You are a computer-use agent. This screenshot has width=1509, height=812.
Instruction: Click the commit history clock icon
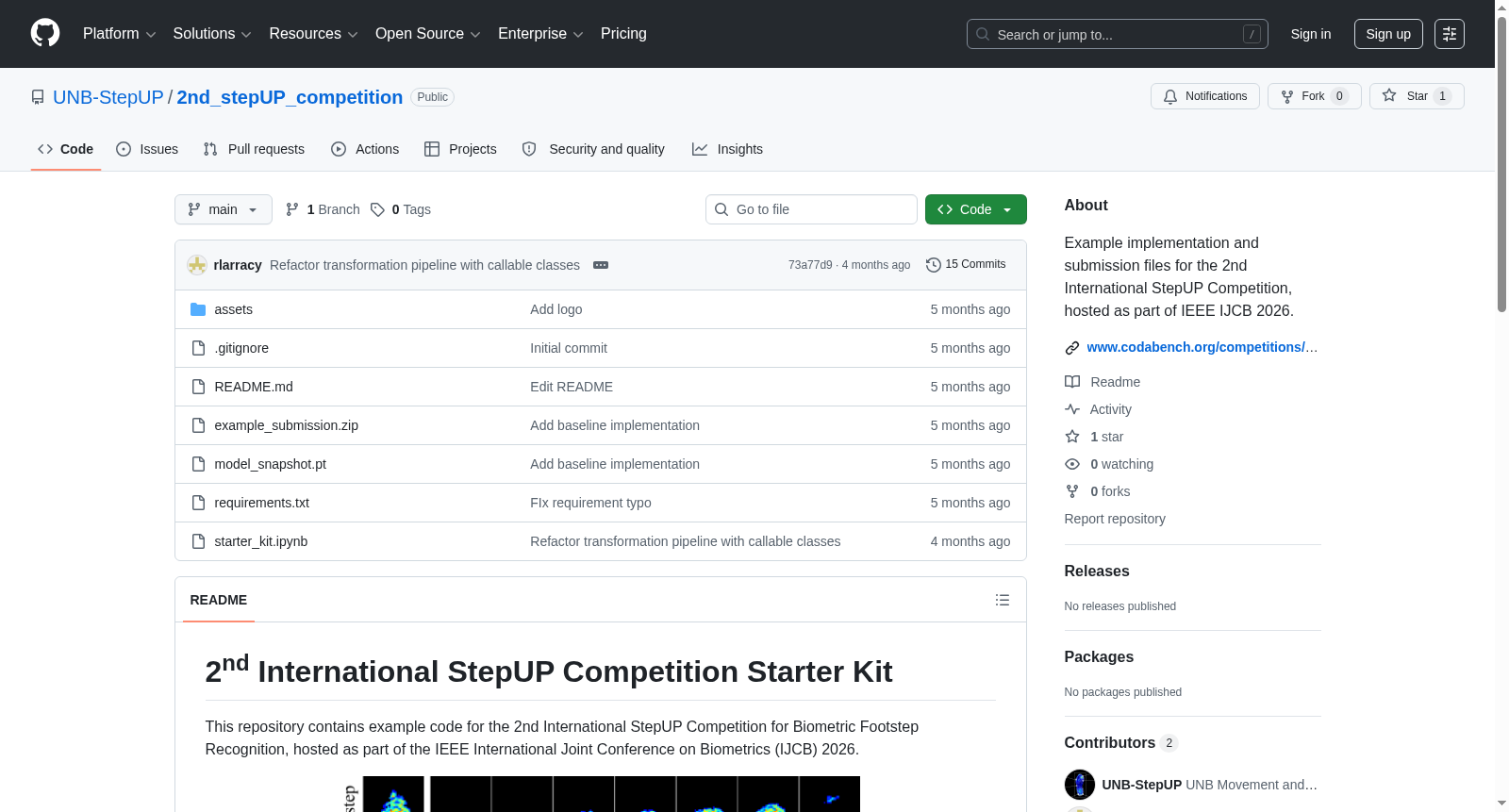tap(934, 265)
